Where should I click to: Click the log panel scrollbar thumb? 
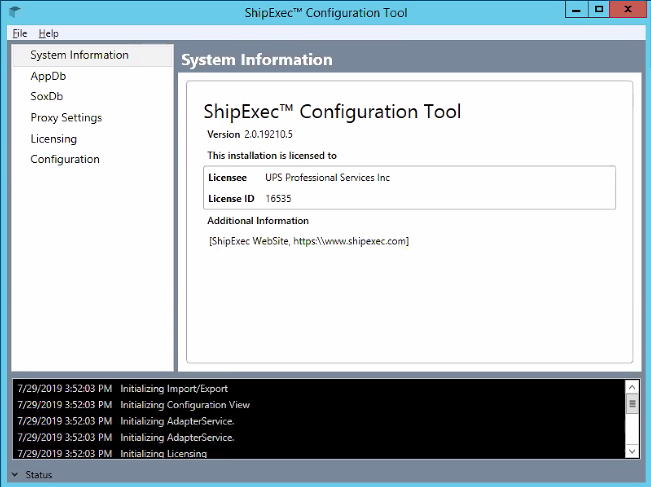click(x=631, y=403)
